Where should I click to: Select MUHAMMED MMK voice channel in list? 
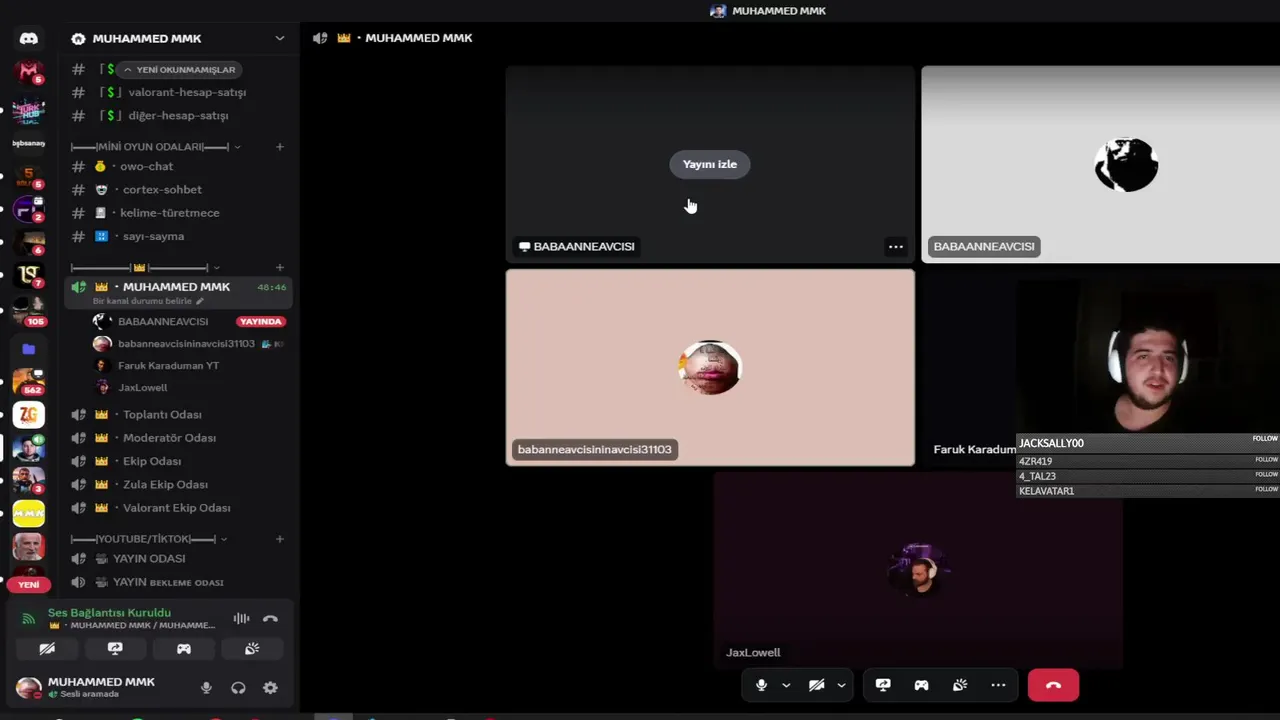click(180, 292)
